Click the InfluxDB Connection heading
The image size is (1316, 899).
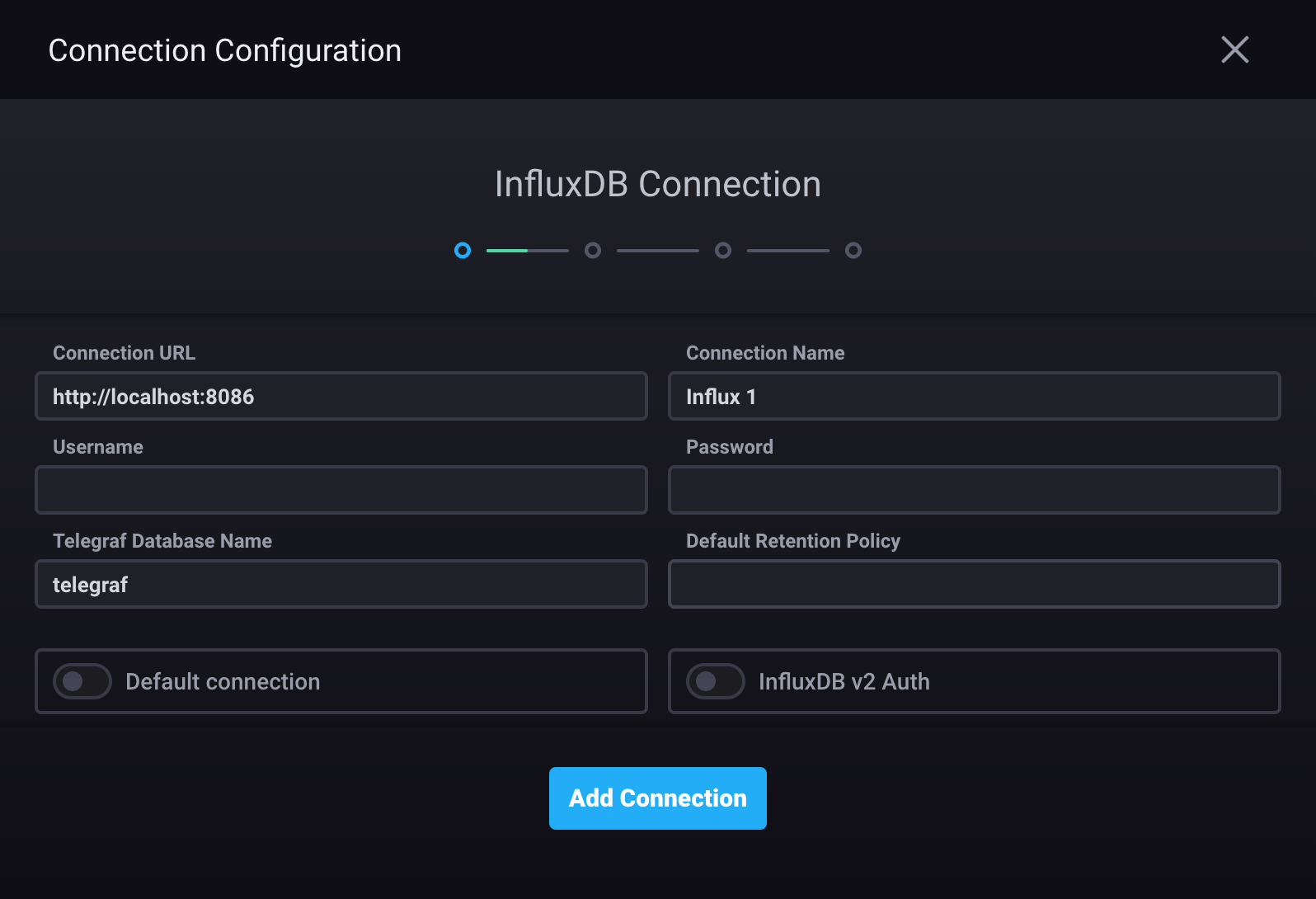pyautogui.click(x=657, y=184)
